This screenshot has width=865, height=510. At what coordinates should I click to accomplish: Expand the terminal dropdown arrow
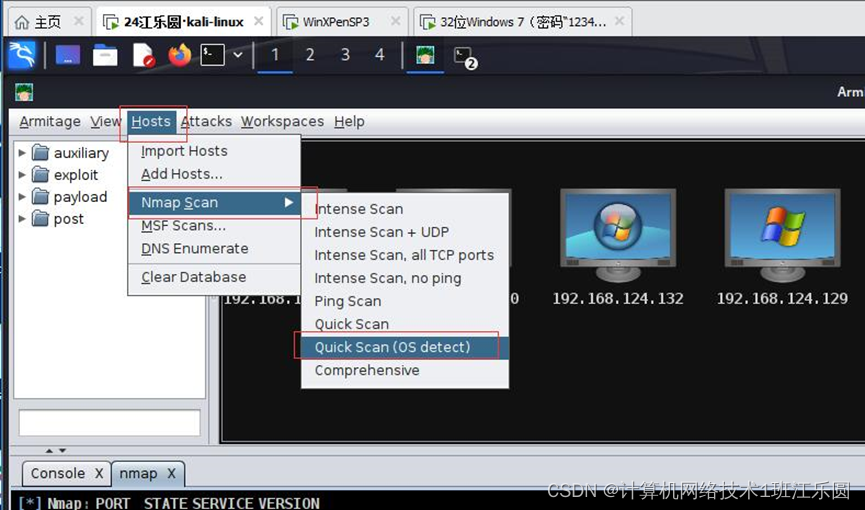pyautogui.click(x=238, y=55)
